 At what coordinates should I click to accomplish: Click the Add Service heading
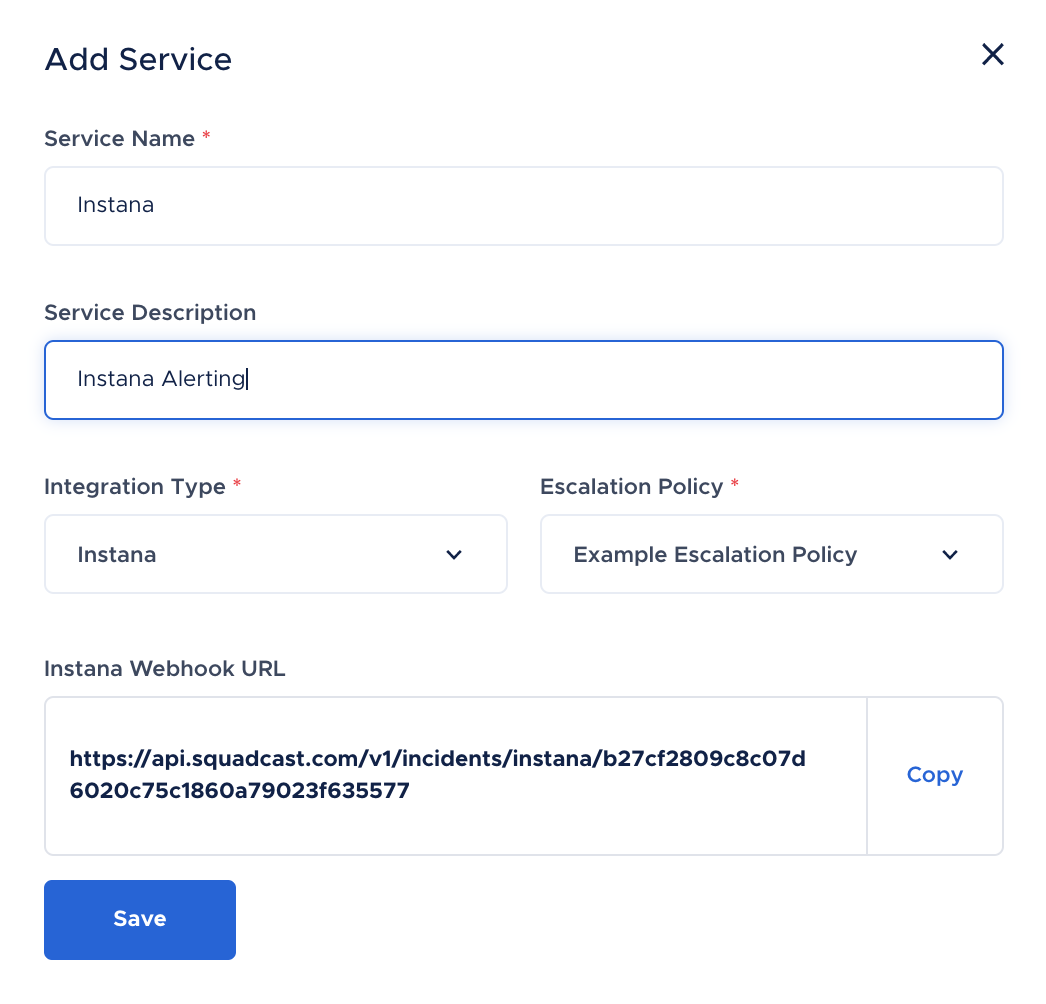138,59
